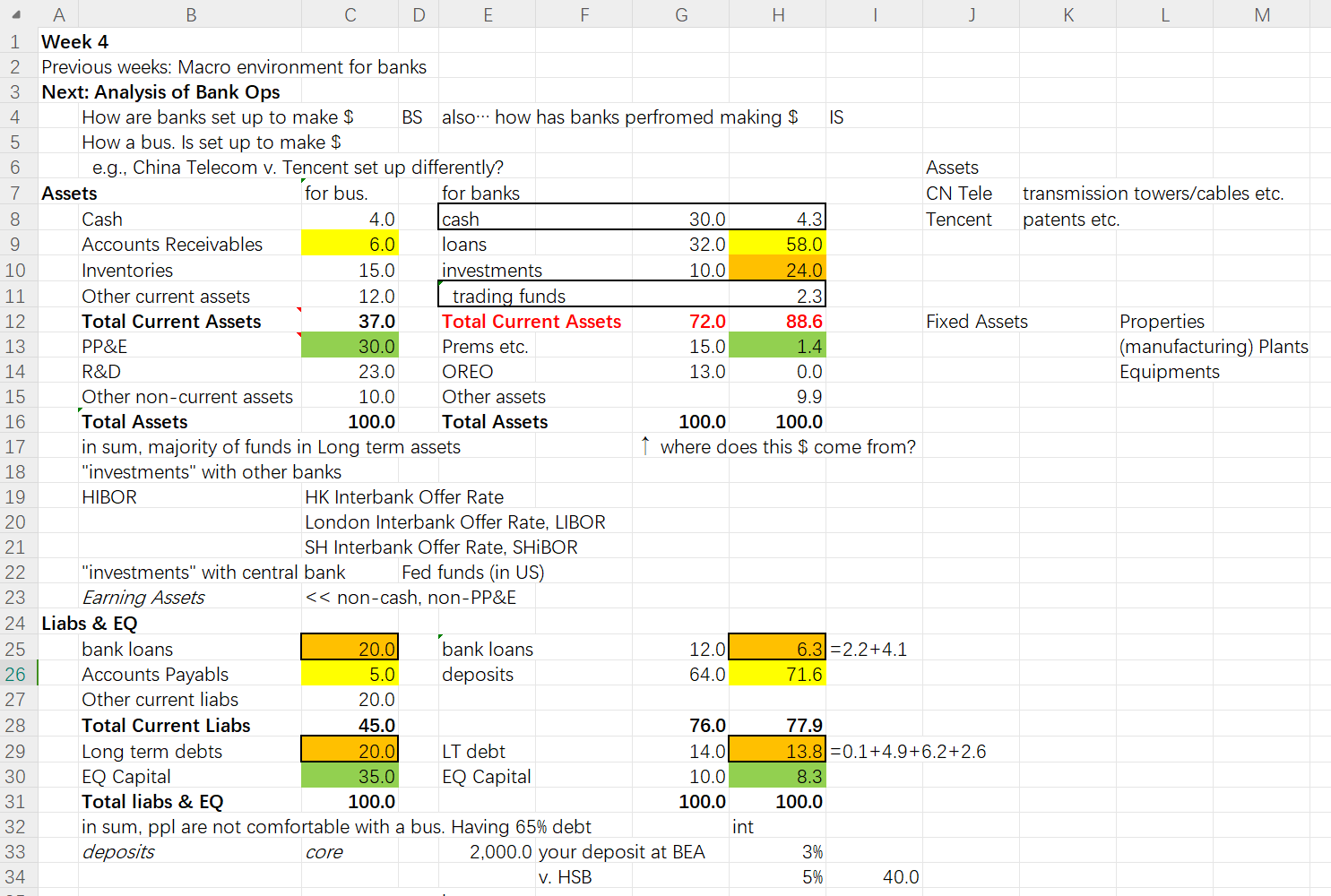Screen dimensions: 1331x896
Task: Click the yellow Accounts Receivables value 6.0
Action: pyautogui.click(x=350, y=245)
